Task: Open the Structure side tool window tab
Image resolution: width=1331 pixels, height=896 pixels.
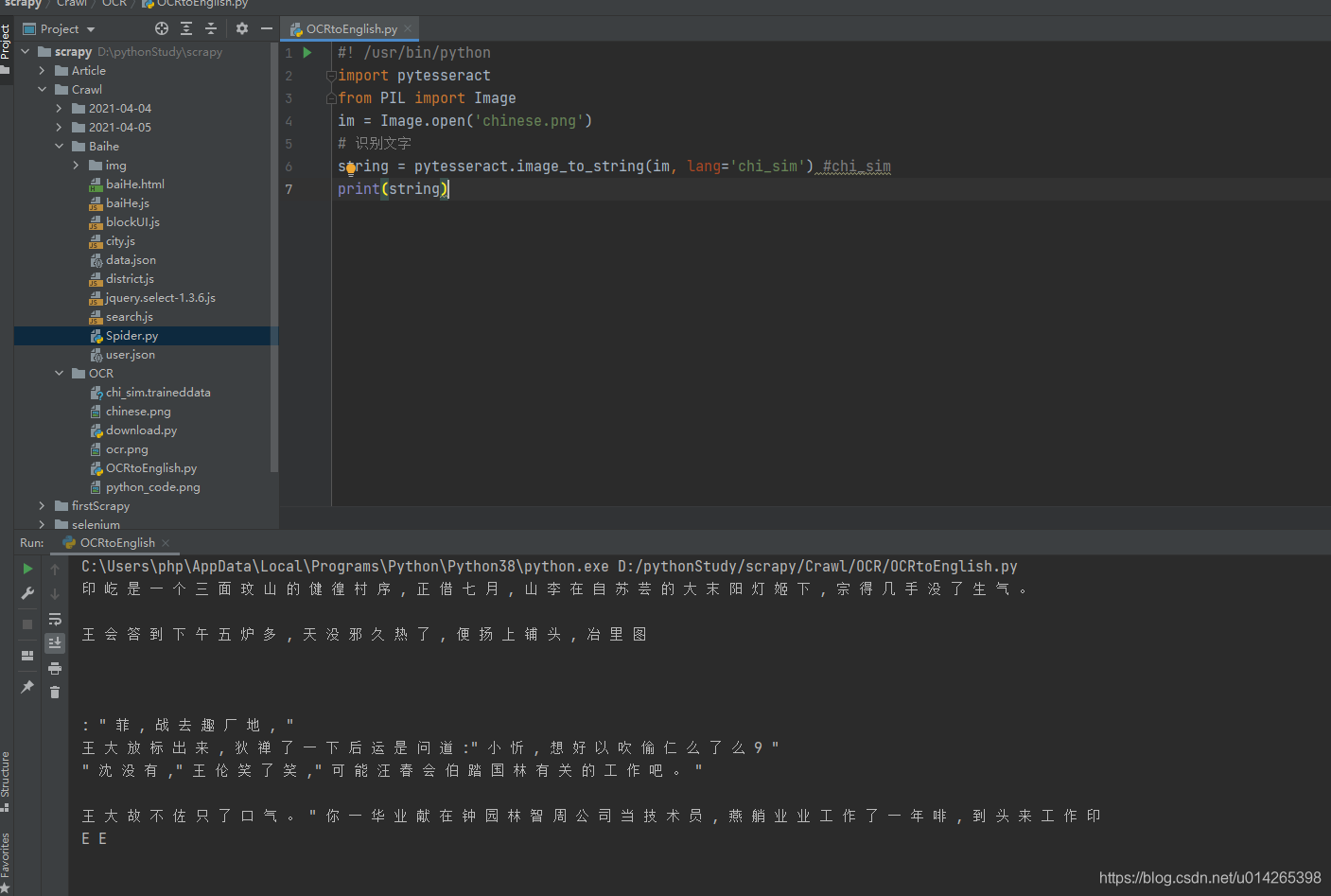Action: click(x=6, y=782)
